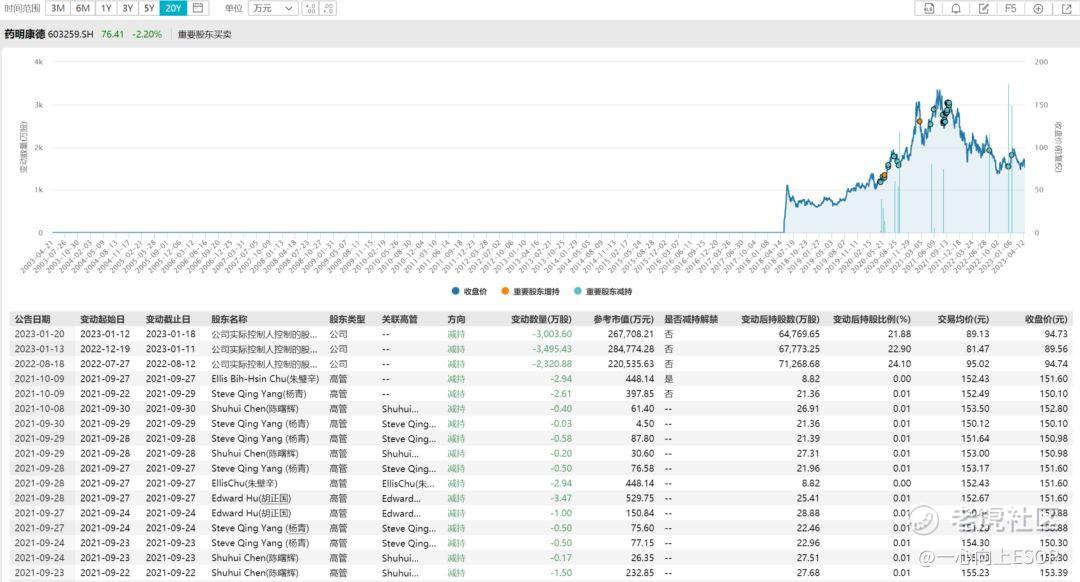
Task: Sort by 股东名称 column header
Action: tap(229, 320)
